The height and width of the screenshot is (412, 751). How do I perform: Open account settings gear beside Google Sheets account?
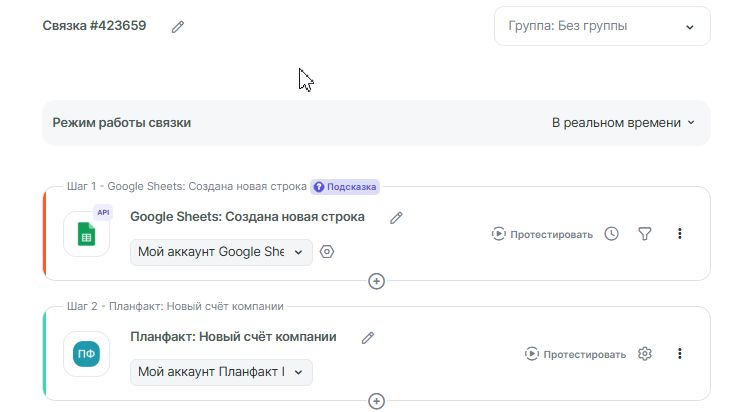pos(327,252)
